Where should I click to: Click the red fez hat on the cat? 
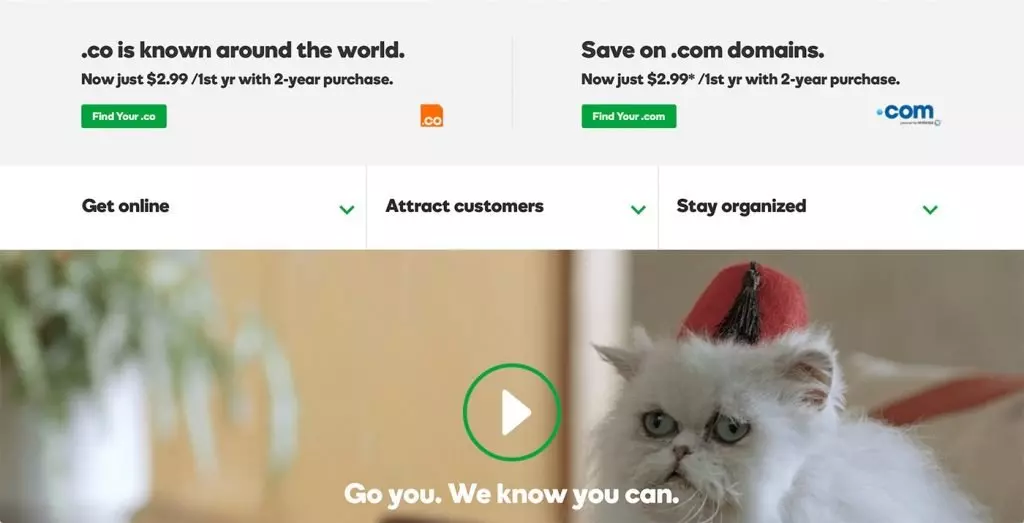[744, 303]
